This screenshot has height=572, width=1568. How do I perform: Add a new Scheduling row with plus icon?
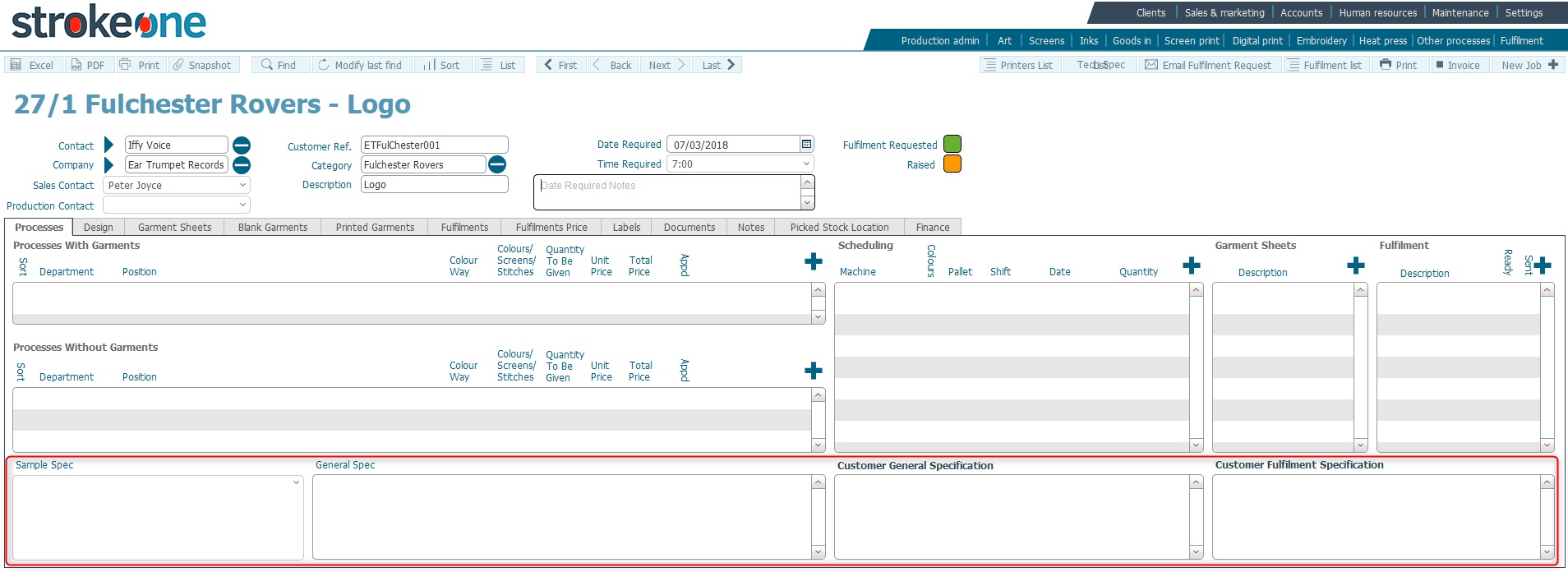[1191, 265]
